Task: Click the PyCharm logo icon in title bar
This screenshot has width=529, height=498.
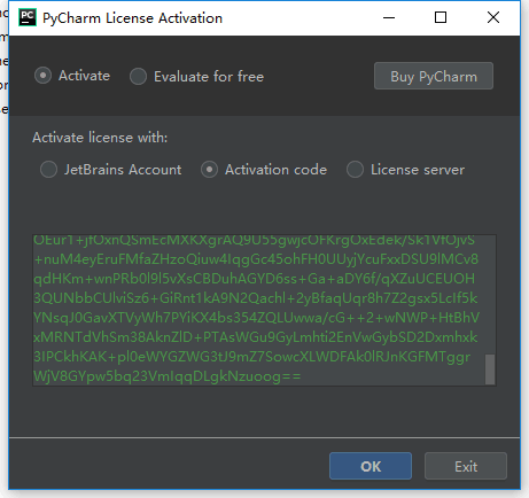Action: click(27, 18)
